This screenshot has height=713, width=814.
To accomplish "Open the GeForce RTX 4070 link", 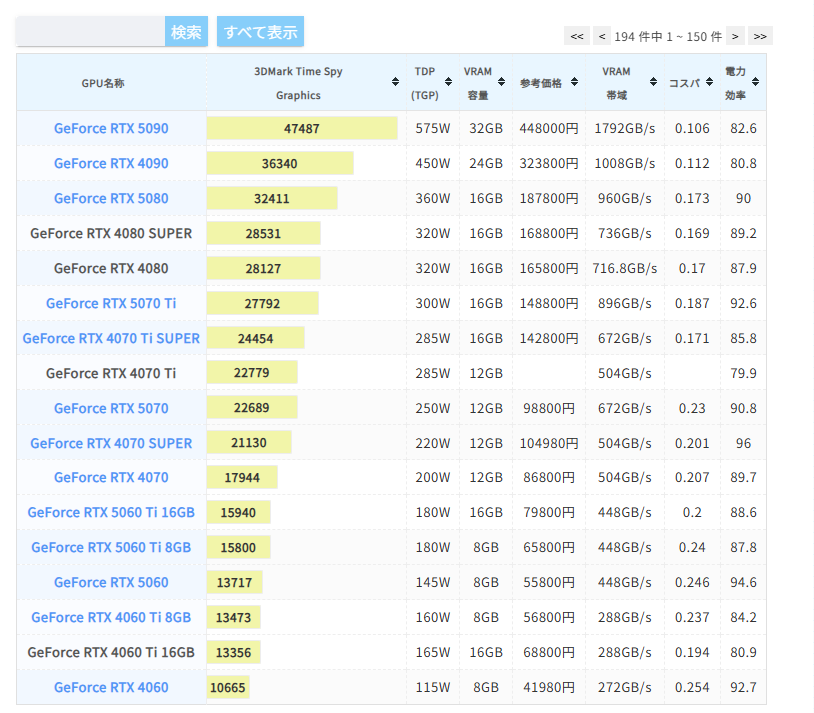I will [x=111, y=477].
